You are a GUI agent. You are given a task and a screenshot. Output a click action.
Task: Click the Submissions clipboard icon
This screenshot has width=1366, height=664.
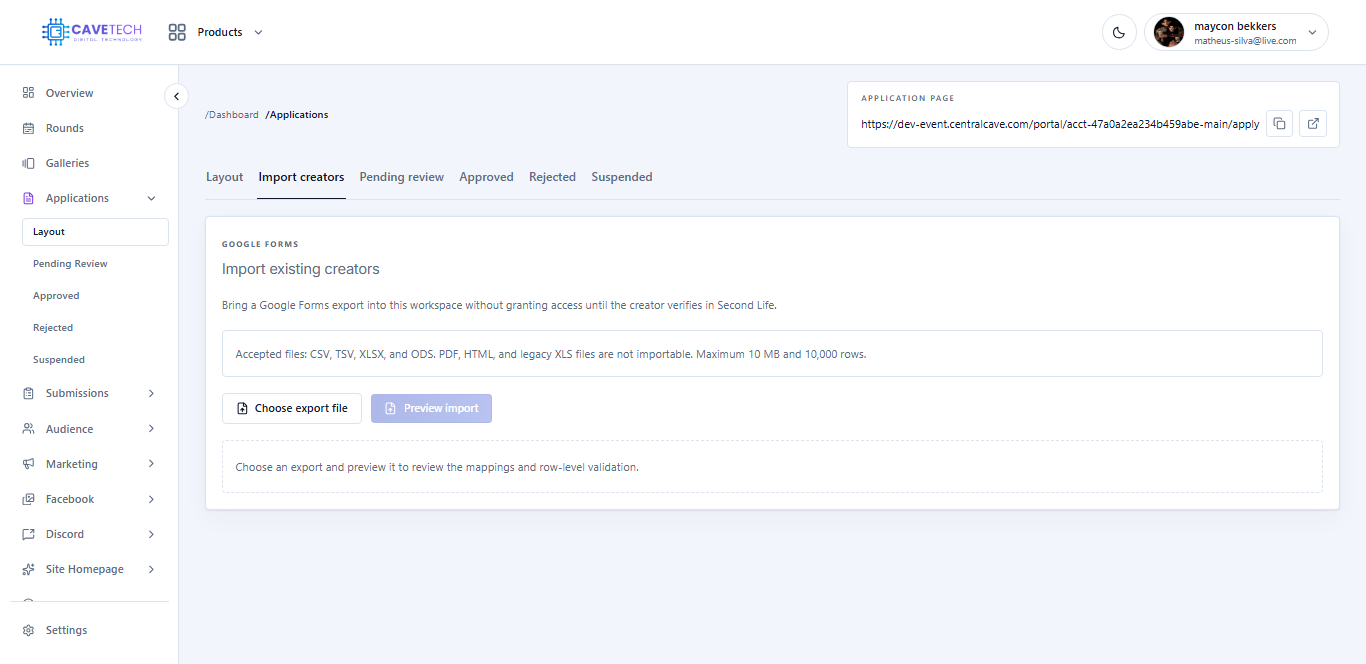[x=28, y=393]
